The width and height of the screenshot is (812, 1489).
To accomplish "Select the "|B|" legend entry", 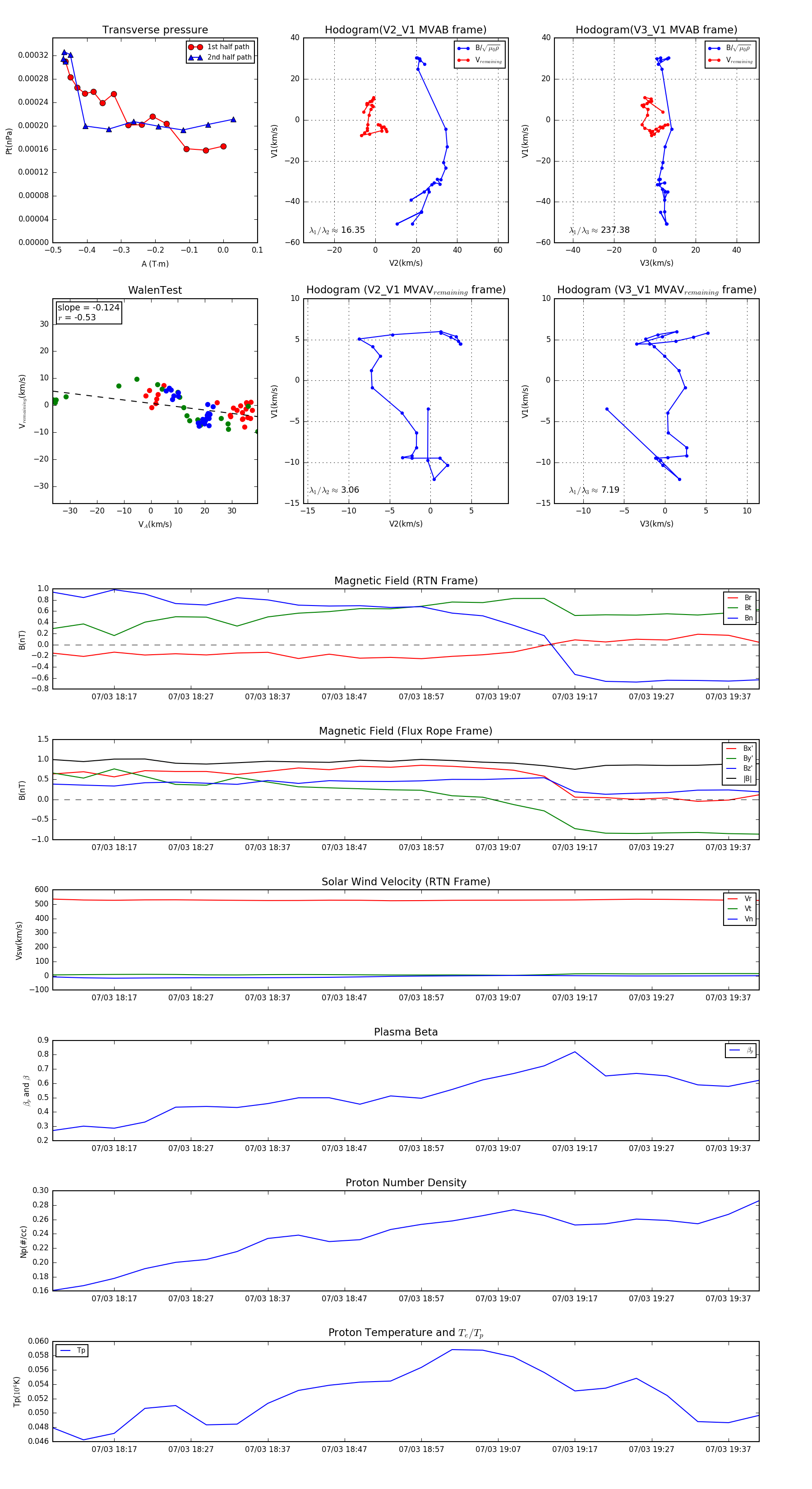I will pyautogui.click(x=739, y=779).
